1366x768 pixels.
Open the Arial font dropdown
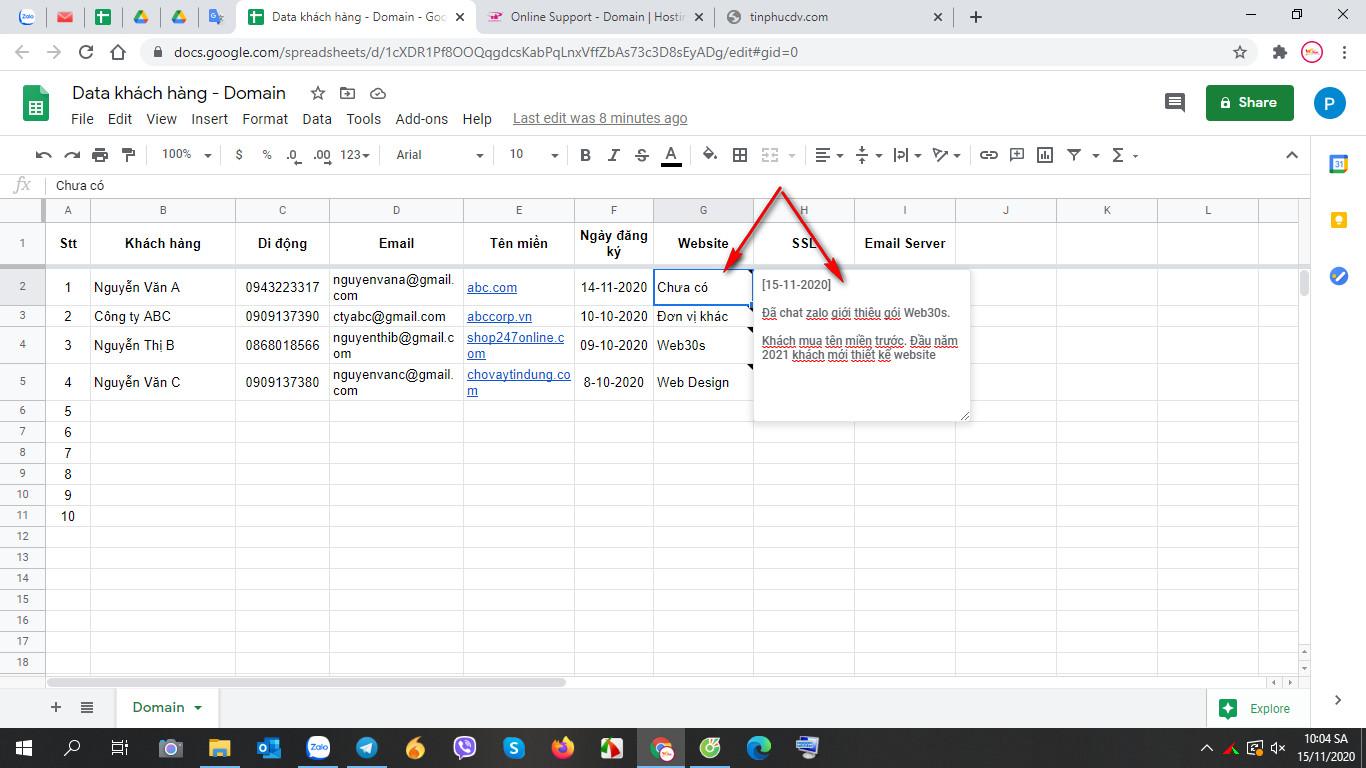pyautogui.click(x=439, y=155)
